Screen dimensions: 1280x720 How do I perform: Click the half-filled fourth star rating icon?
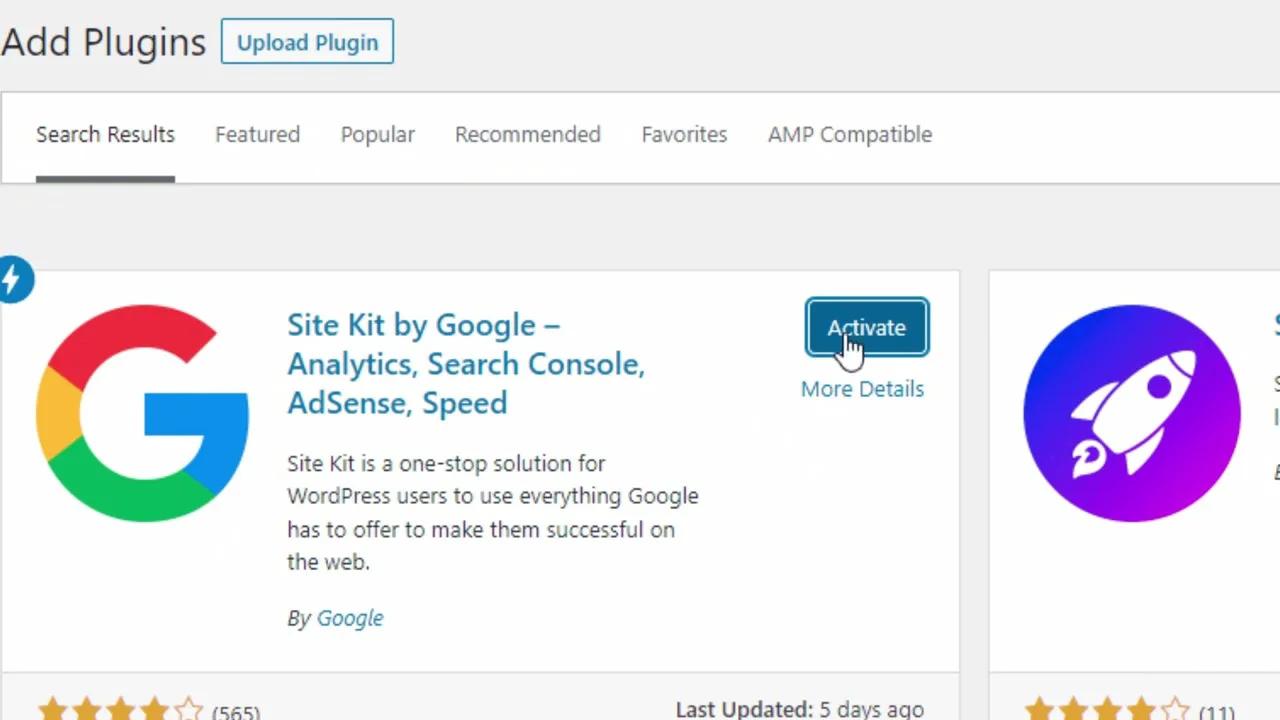pyautogui.click(x=155, y=709)
